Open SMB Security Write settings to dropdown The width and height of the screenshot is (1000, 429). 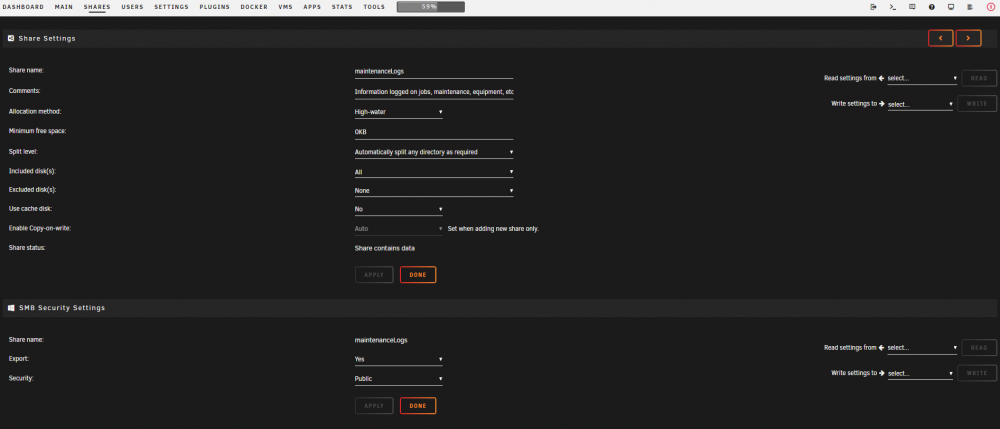click(x=920, y=374)
